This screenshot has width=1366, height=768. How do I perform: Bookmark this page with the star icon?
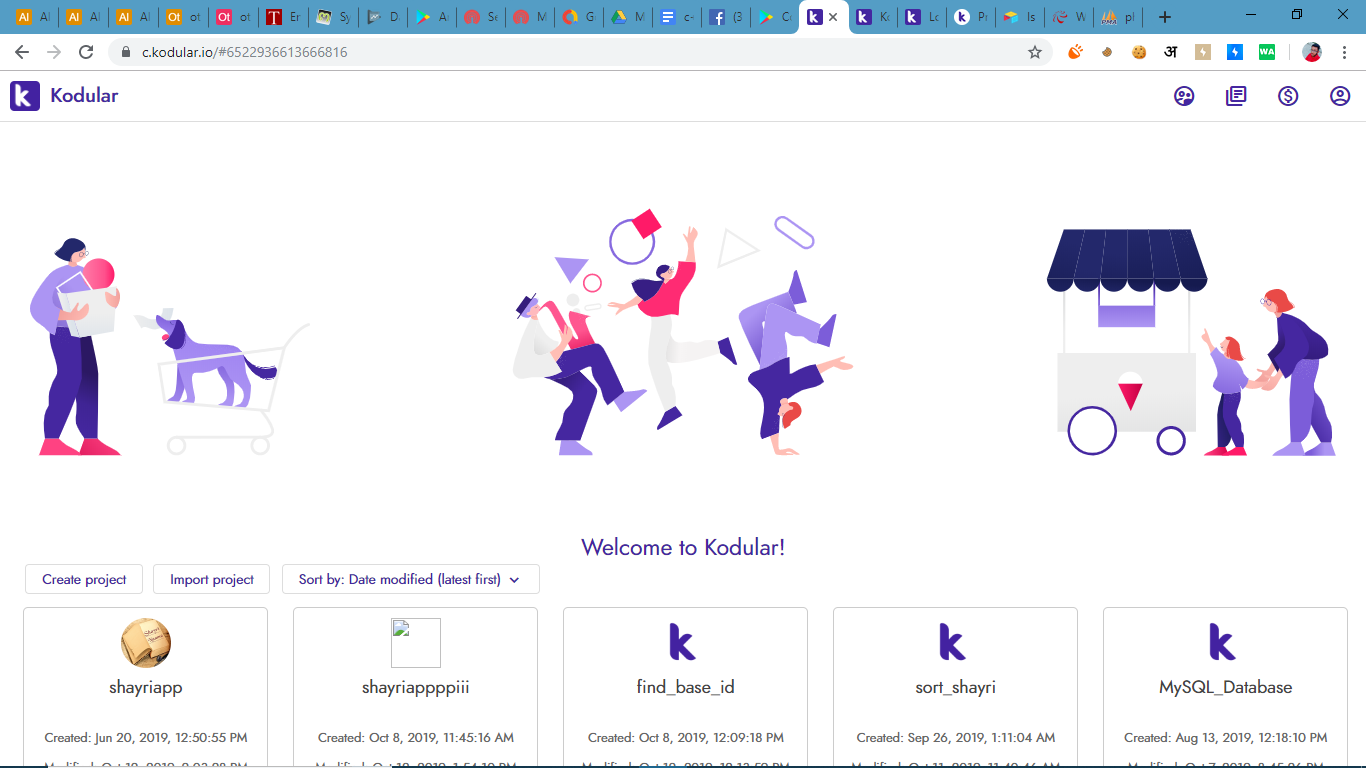(x=1035, y=52)
